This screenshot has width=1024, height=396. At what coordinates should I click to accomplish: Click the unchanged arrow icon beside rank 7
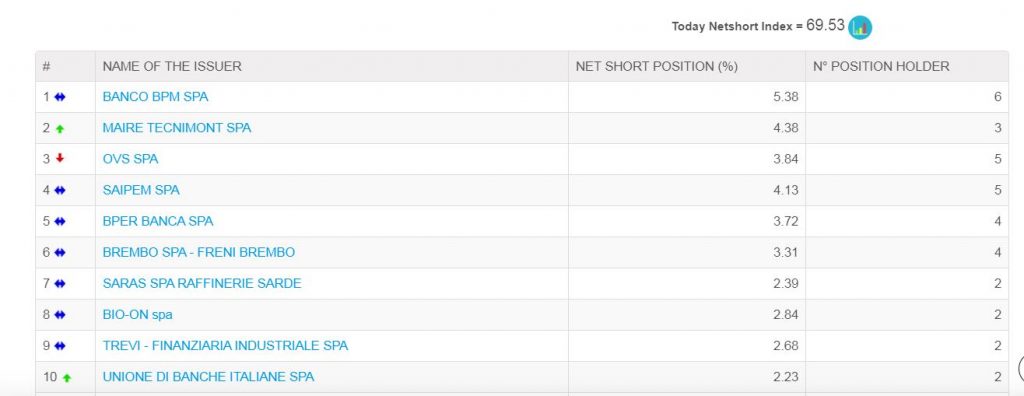tap(60, 284)
